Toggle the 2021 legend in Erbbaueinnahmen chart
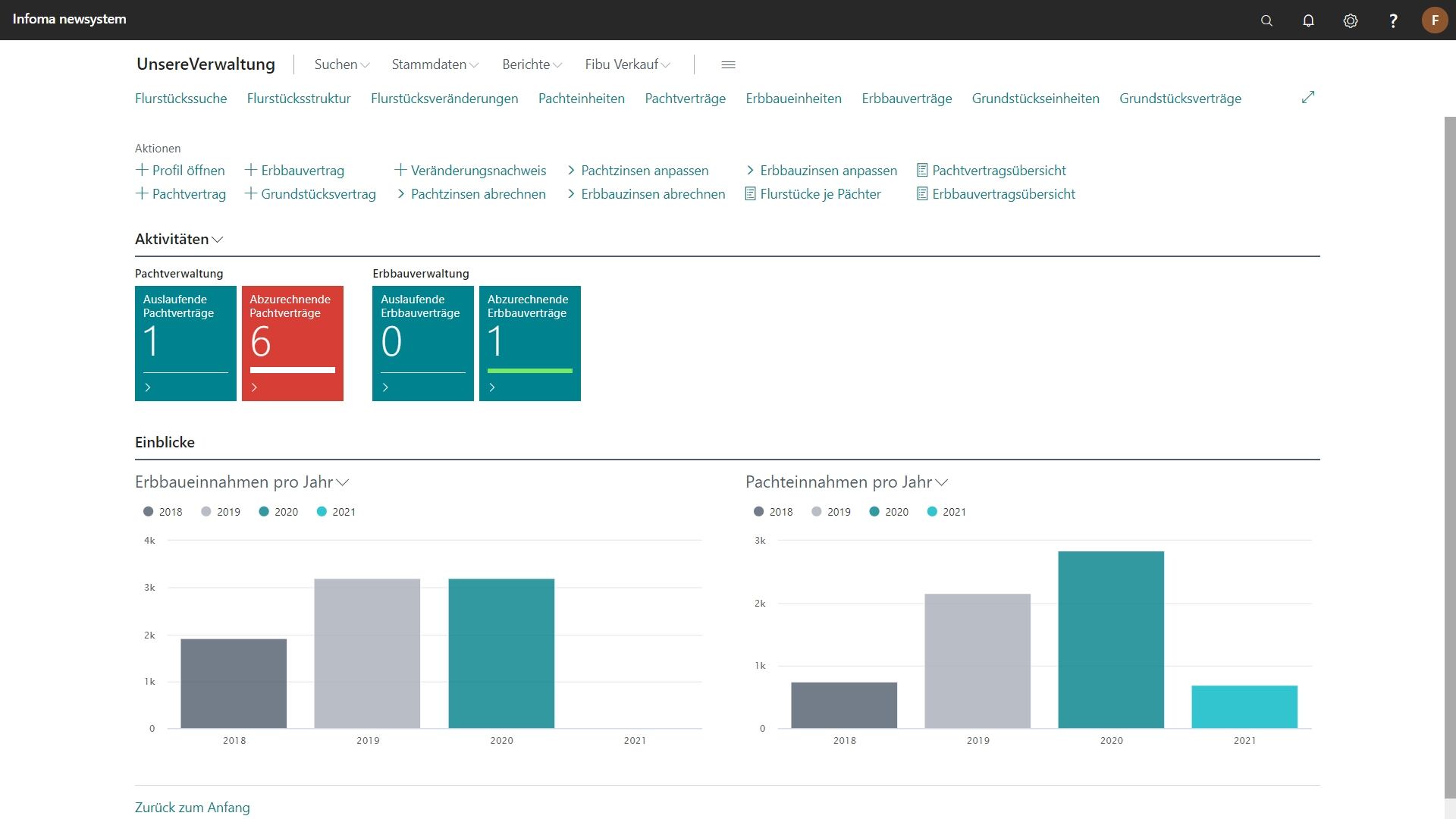The width and height of the screenshot is (1456, 819). [x=336, y=512]
